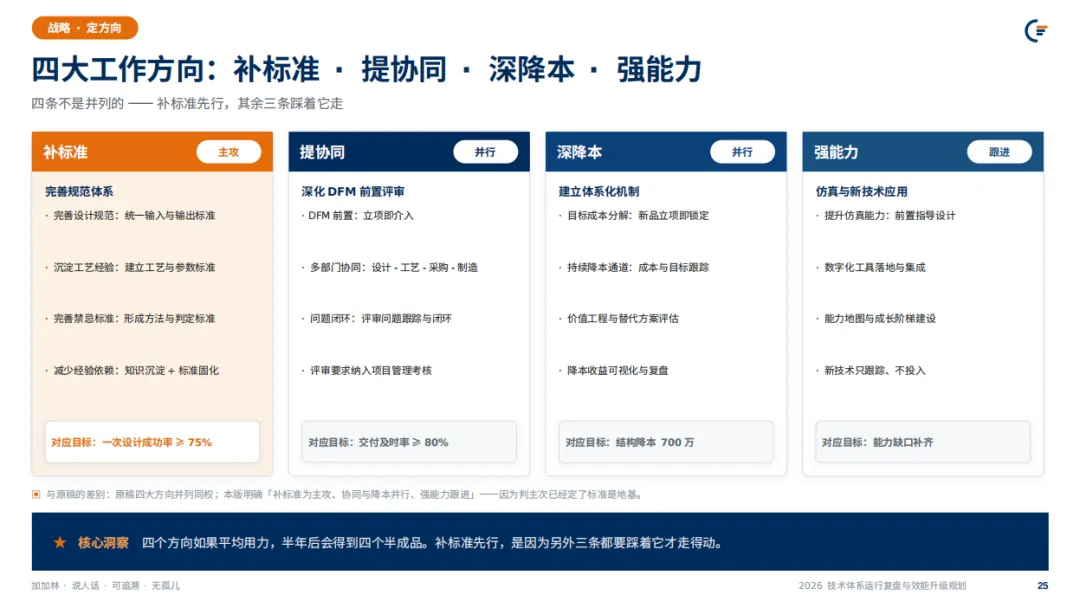1080x608 pixels.
Task: Click the small orange square icon before 与原稿的差别
Action: (x=36, y=494)
